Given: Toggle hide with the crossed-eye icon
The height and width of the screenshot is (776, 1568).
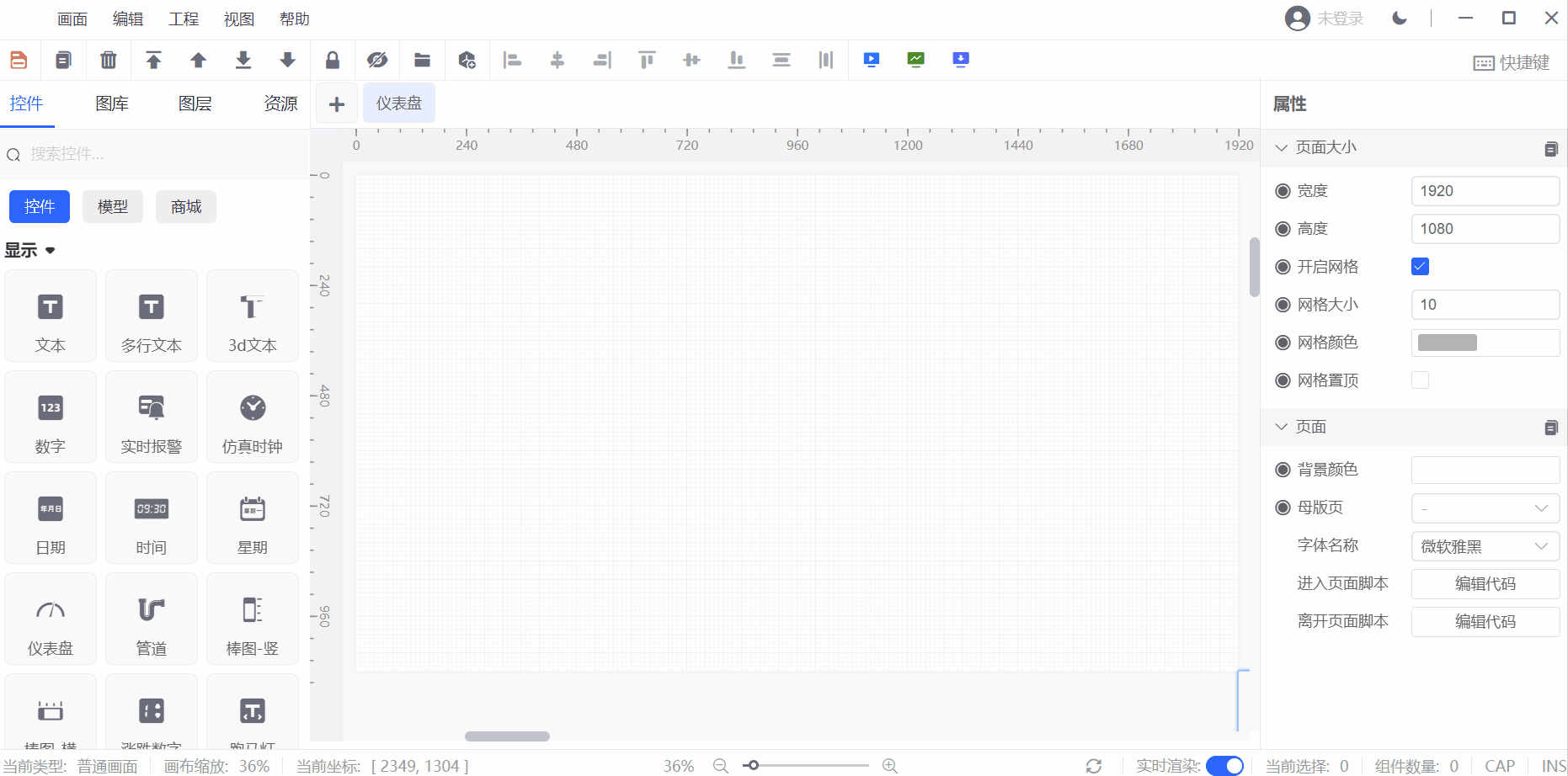Looking at the screenshot, I should click(377, 60).
